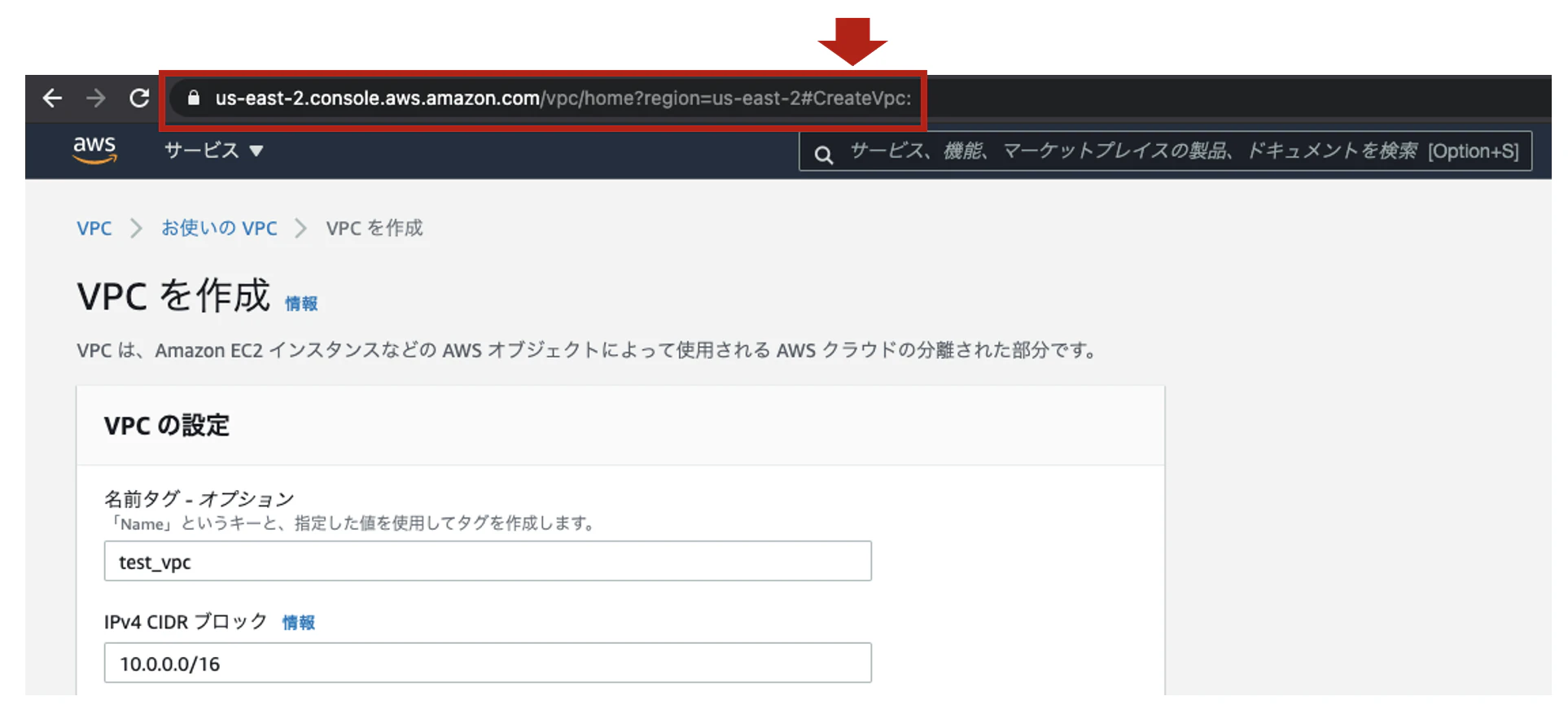Open 情報 link beside the VPC を作成 title

[x=300, y=304]
